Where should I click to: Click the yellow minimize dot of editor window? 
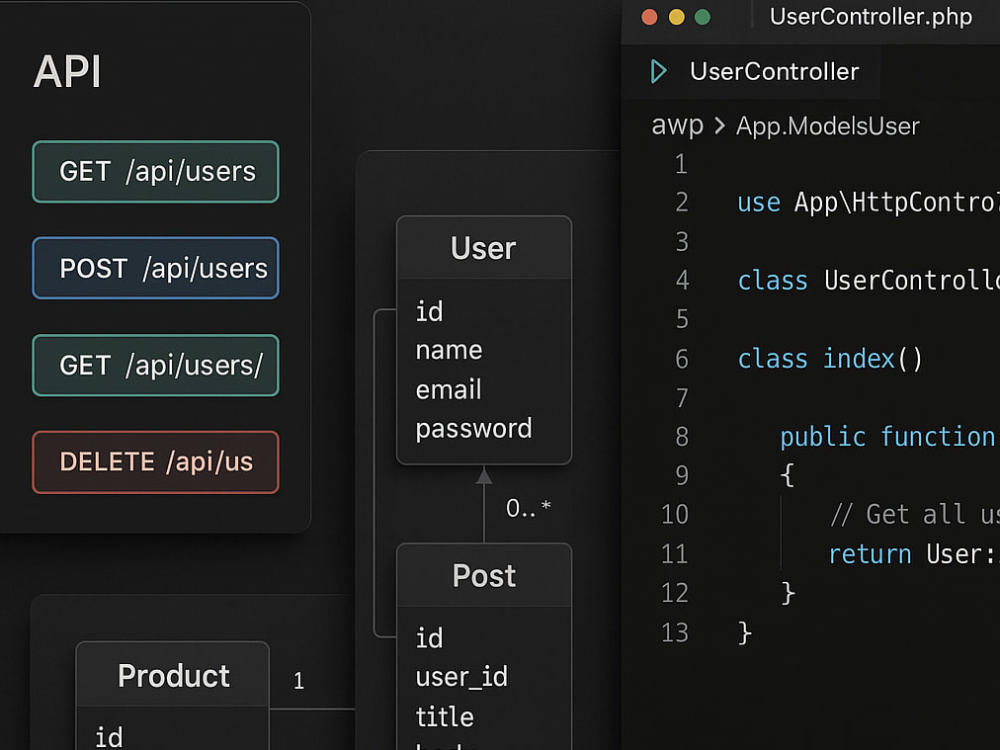[x=676, y=17]
